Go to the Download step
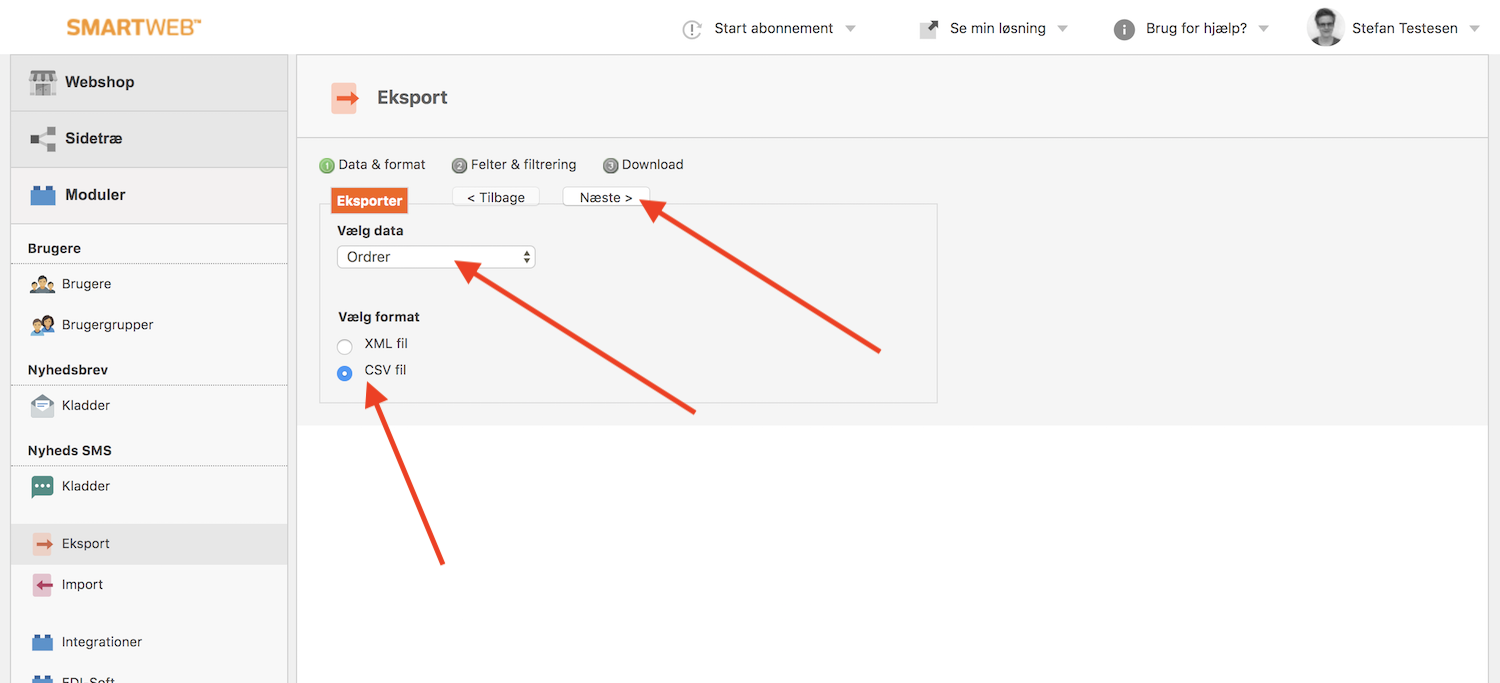Viewport: 1500px width, 683px height. [x=652, y=165]
